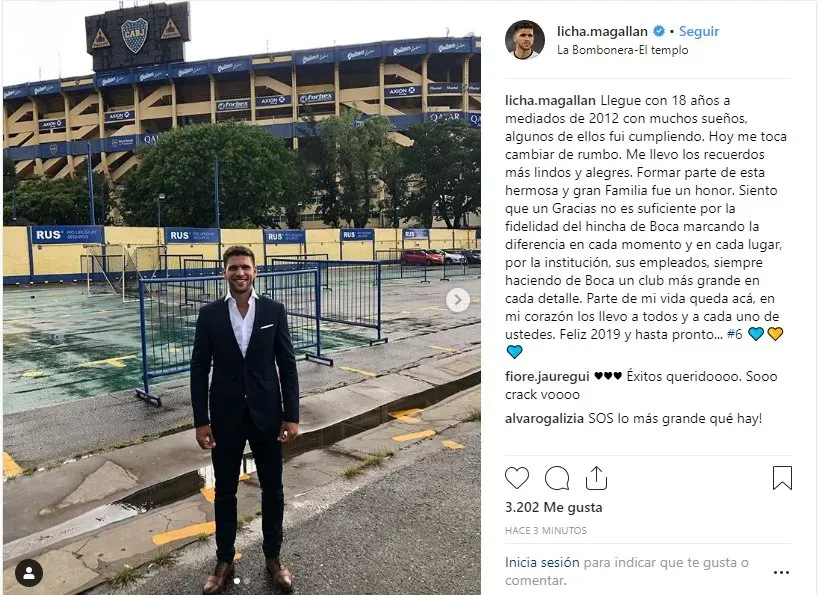Open the three-dots more options menu

[781, 573]
